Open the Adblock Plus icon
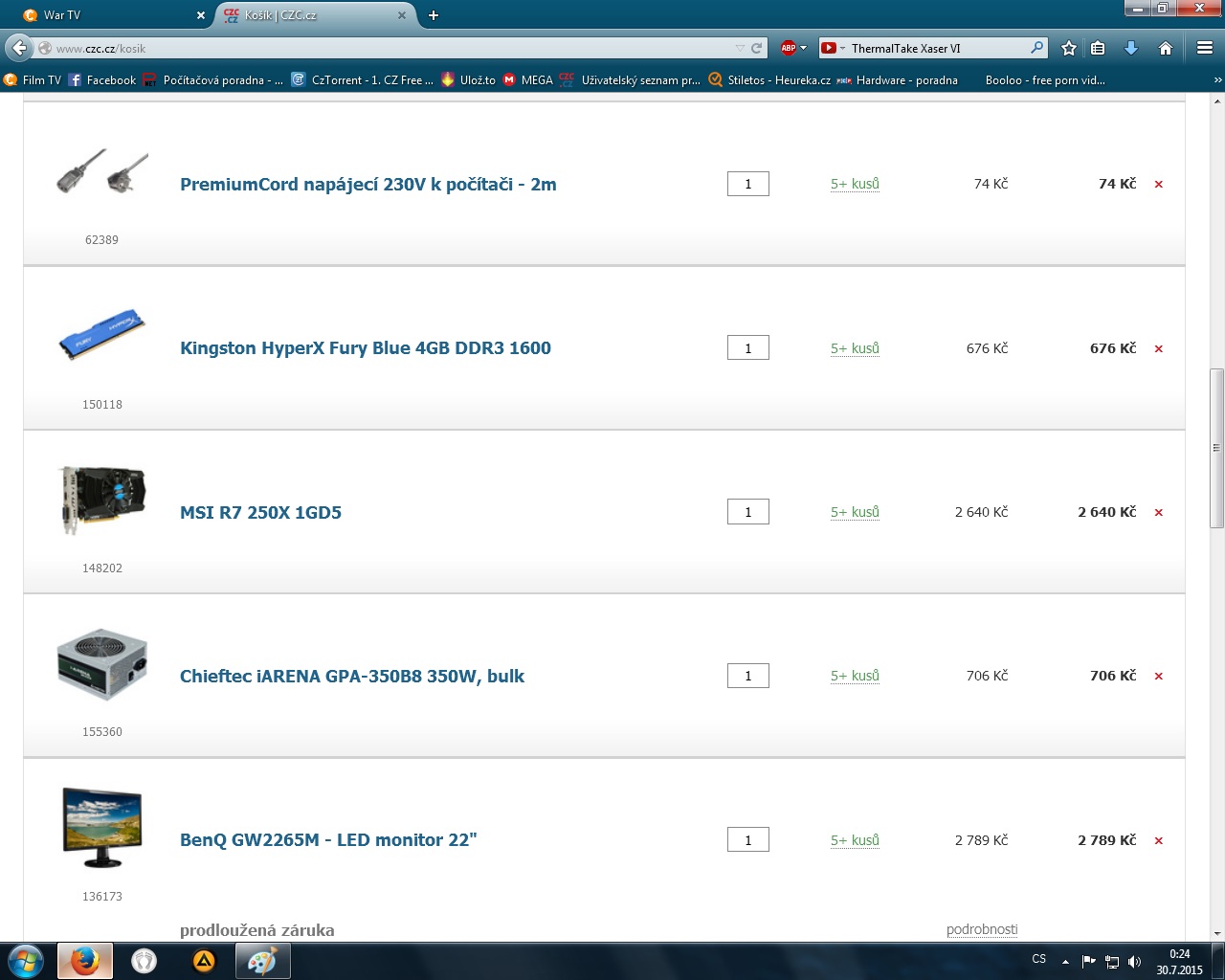The image size is (1225, 980). pos(789,48)
